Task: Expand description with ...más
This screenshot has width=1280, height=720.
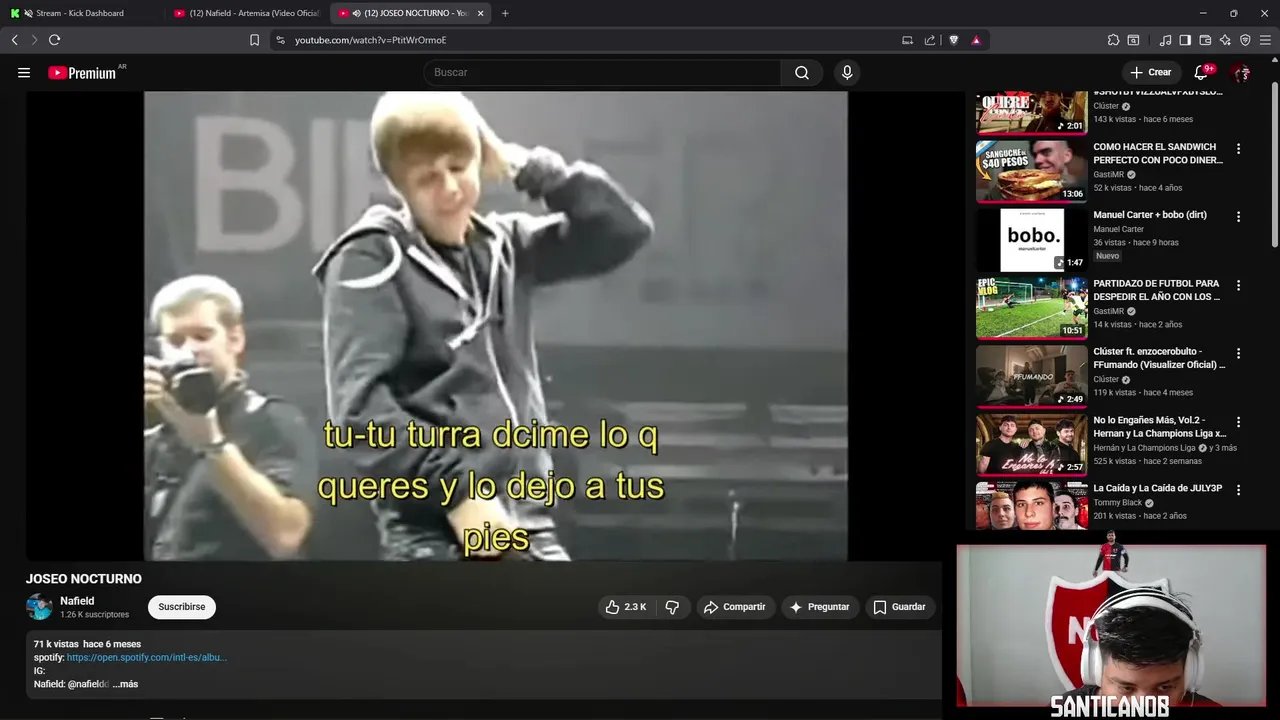Action: (x=126, y=684)
